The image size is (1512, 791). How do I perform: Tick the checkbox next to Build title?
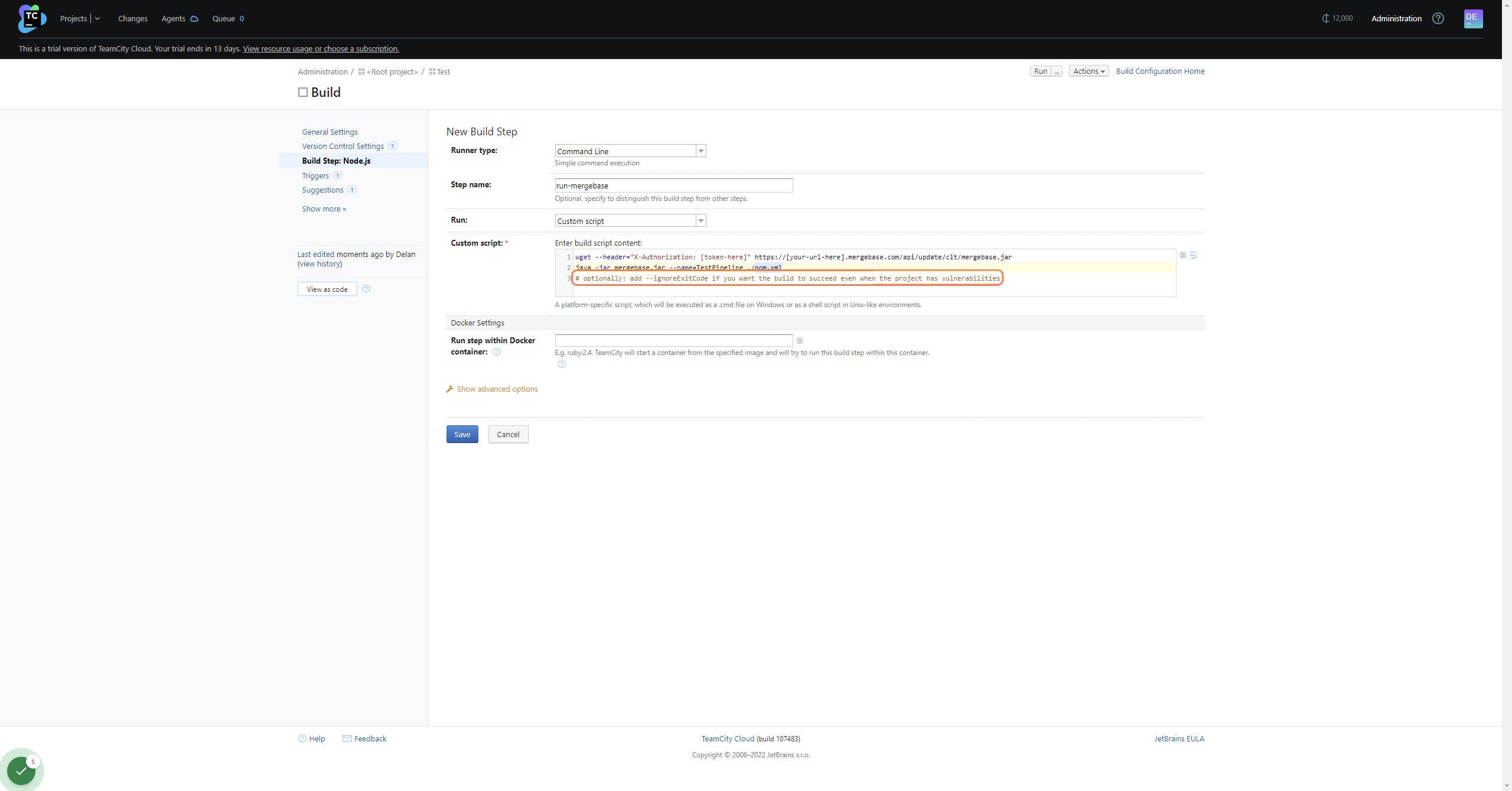coord(303,92)
